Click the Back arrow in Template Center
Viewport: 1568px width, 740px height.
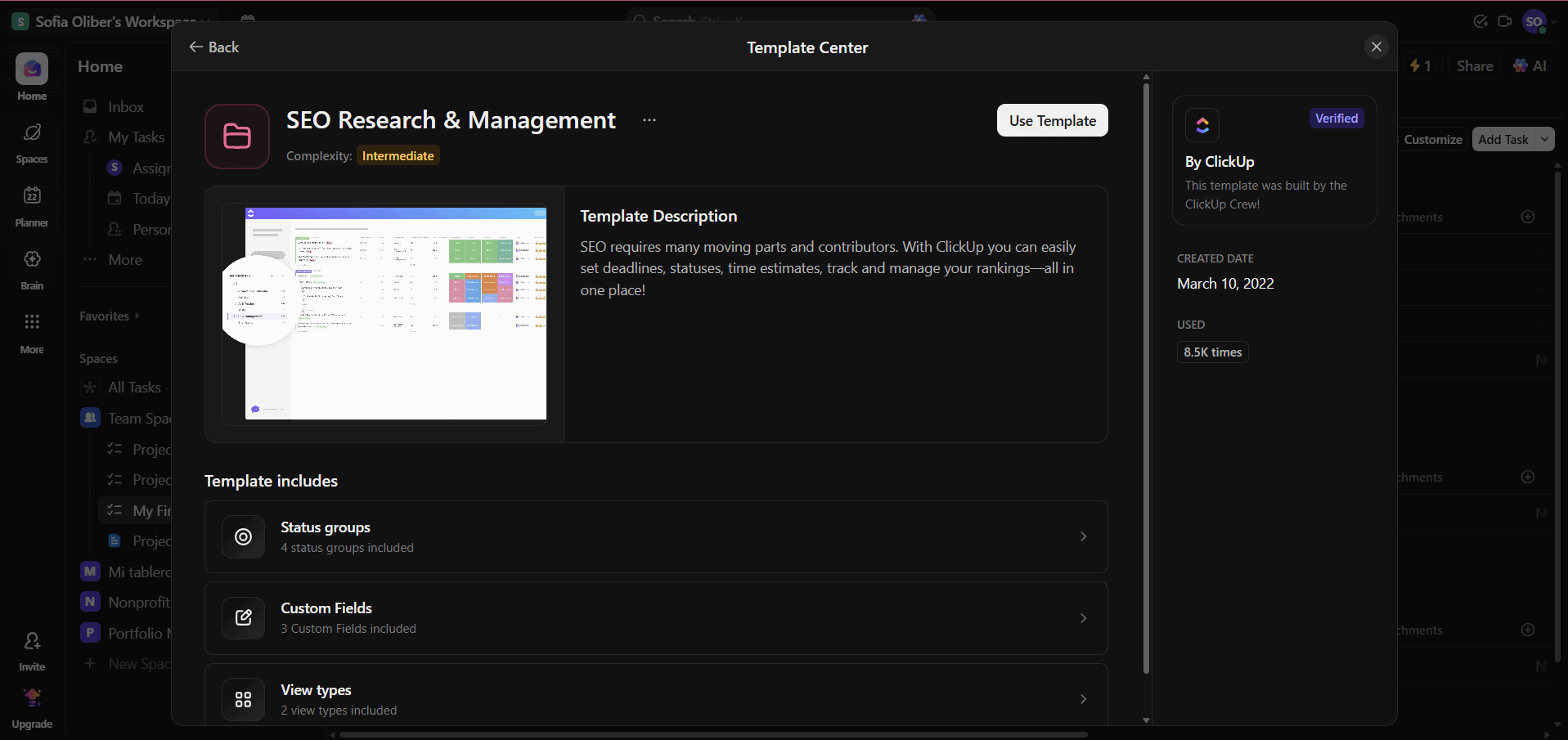coord(213,47)
